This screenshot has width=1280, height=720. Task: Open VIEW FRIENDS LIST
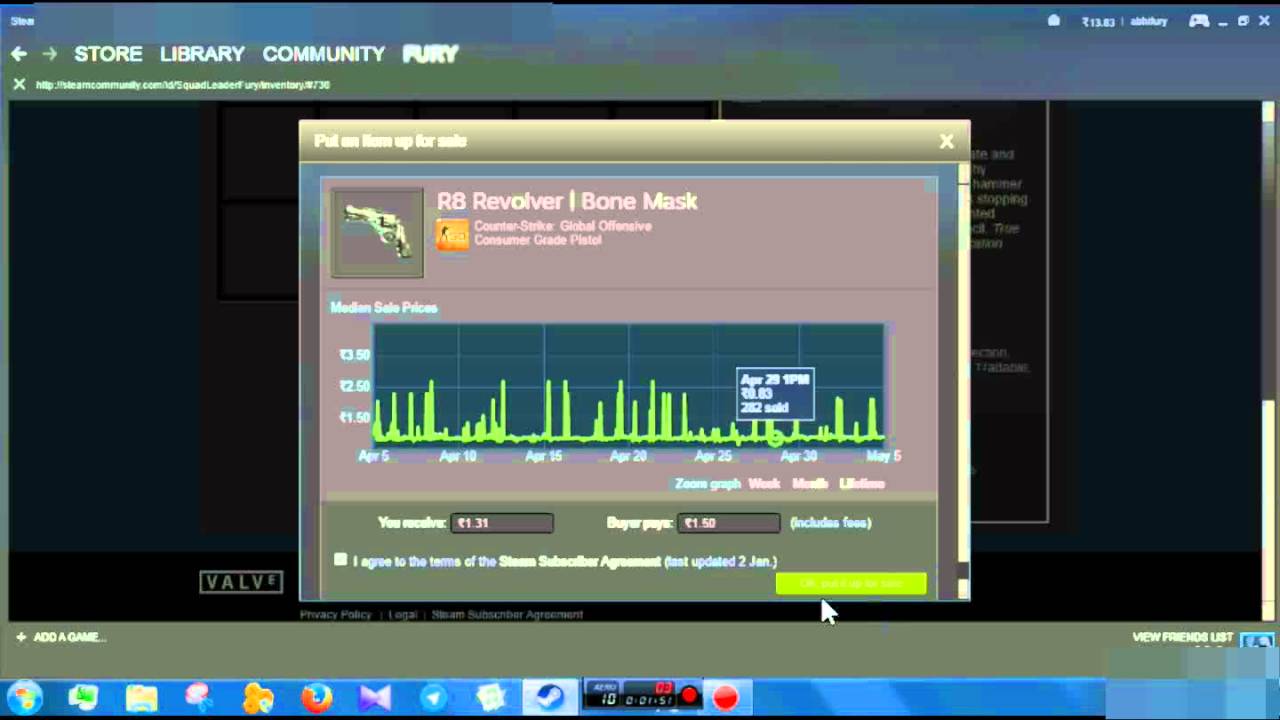(x=1183, y=637)
